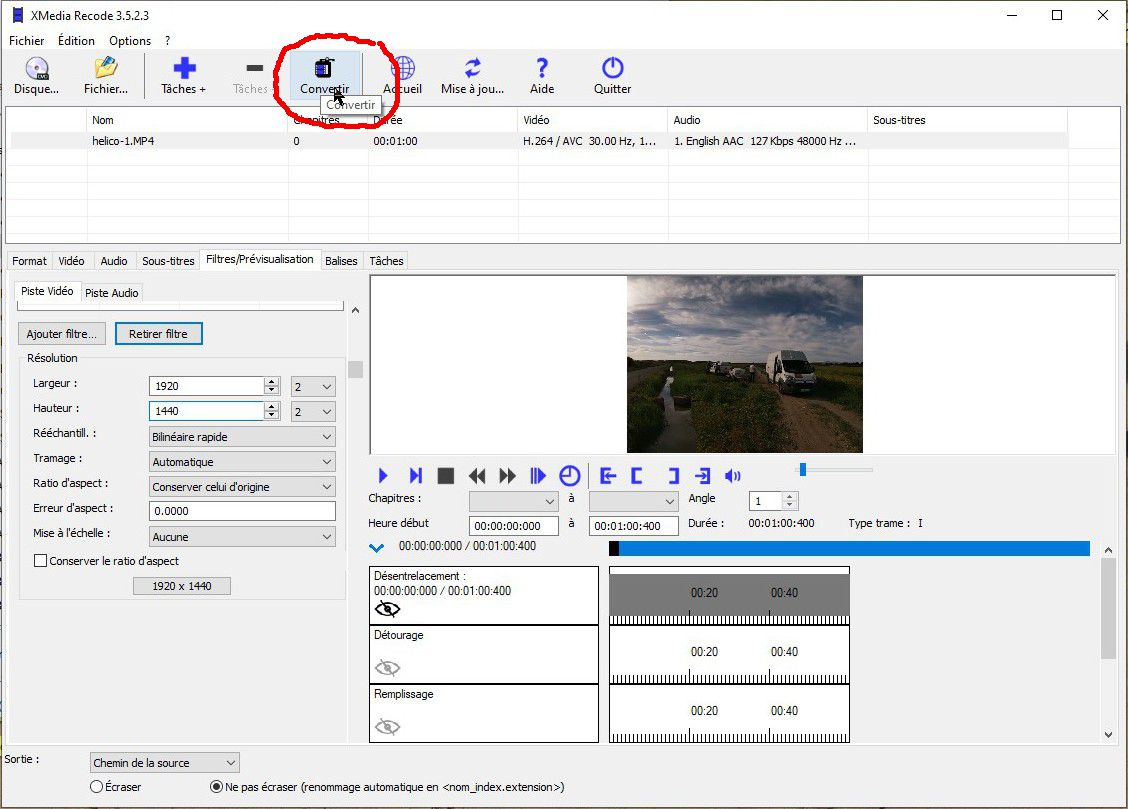This screenshot has width=1128, height=809.
Task: Toggle Remplissage filter visibility eye
Action: coord(387,727)
